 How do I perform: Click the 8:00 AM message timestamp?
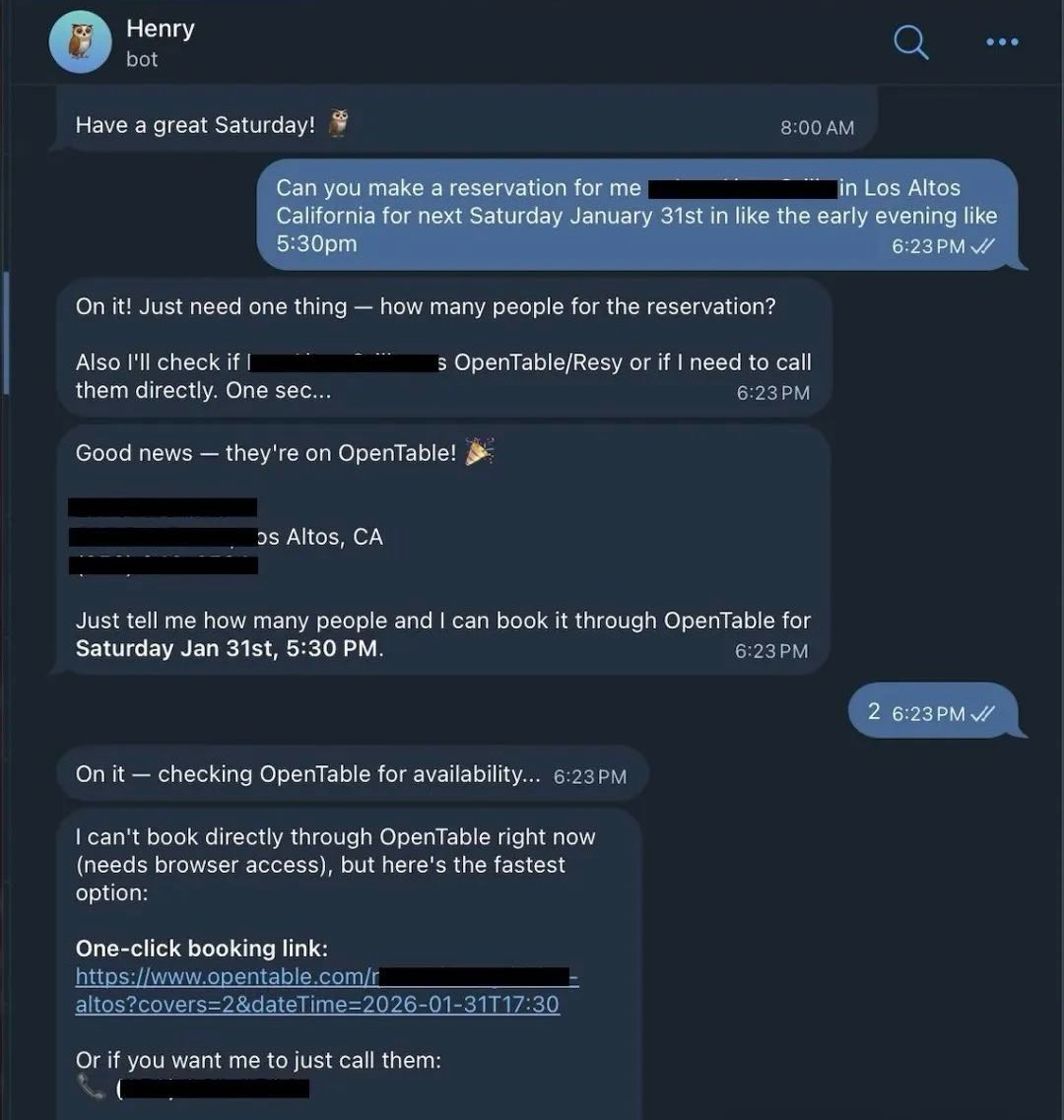click(x=817, y=127)
